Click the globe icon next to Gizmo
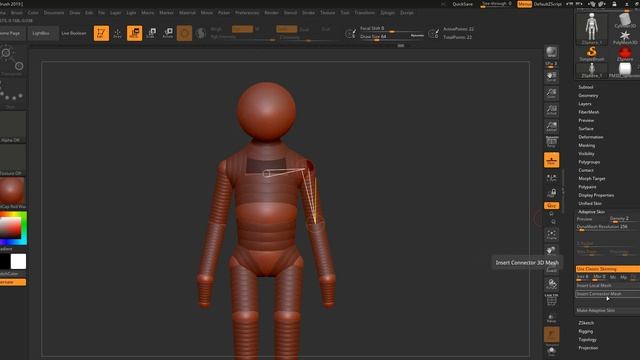The height and width of the screenshot is (360, 640). pos(200,33)
